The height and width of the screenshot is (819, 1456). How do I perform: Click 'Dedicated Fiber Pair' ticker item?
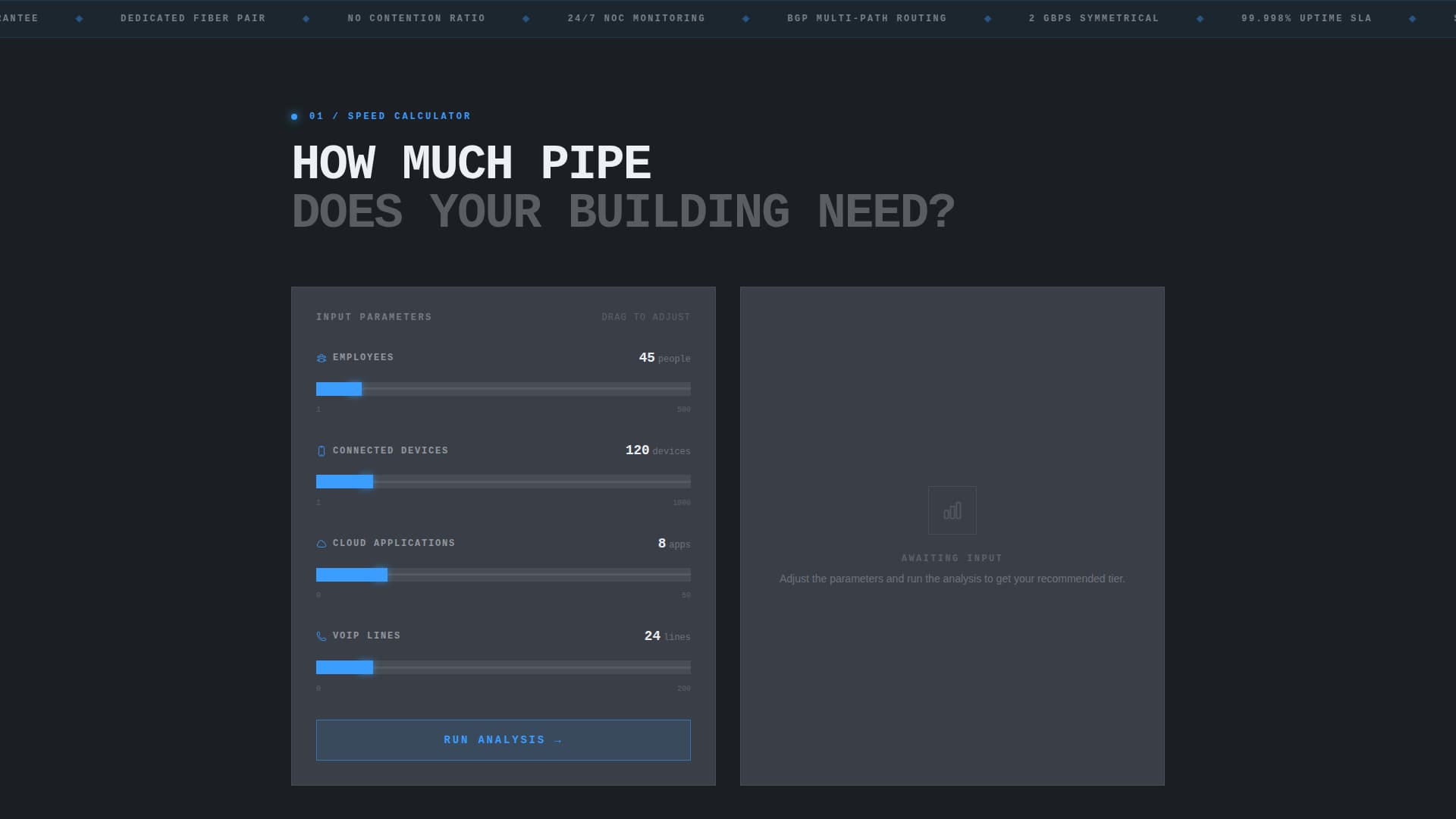[x=193, y=18]
